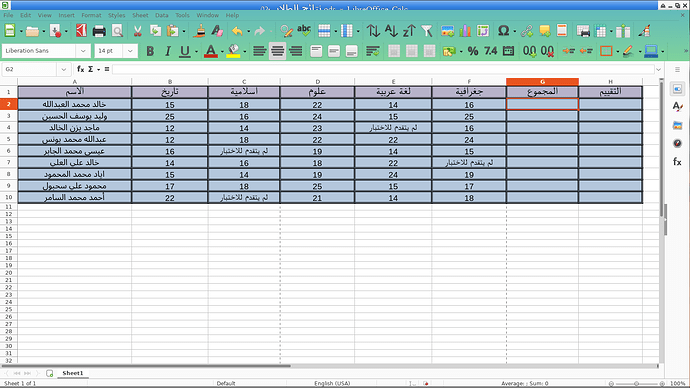Run the spelling check (abc)
Image resolution: width=690 pixels, height=388 pixels.
304,31
